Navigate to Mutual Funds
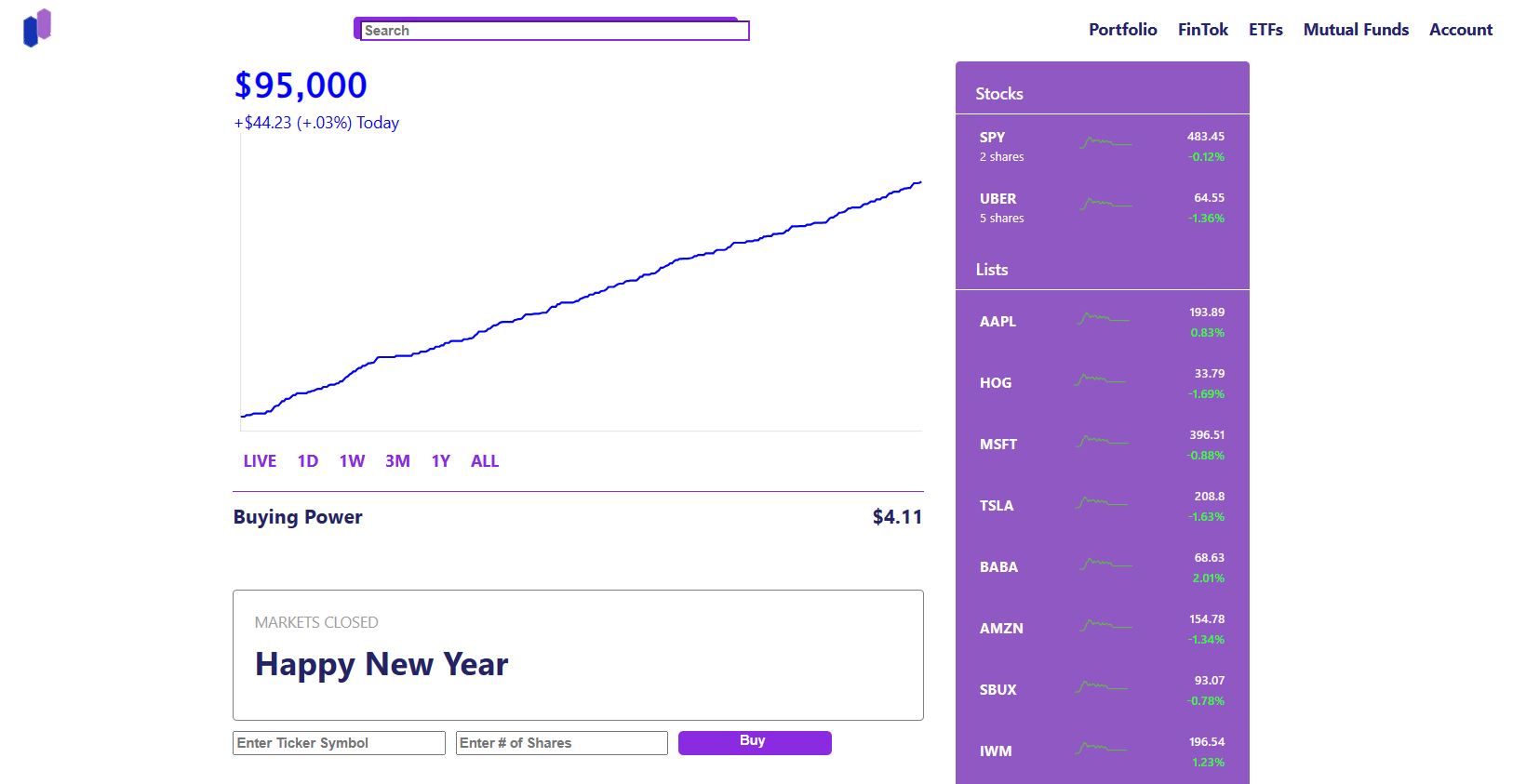 pyautogui.click(x=1356, y=29)
